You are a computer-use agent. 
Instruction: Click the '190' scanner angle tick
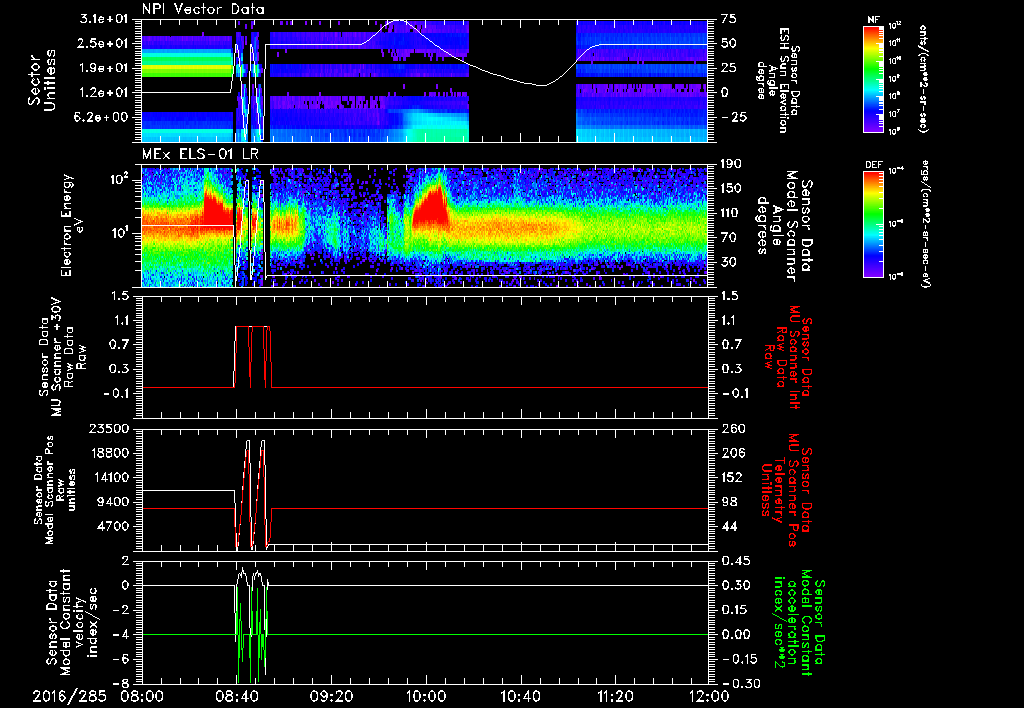(x=731, y=164)
